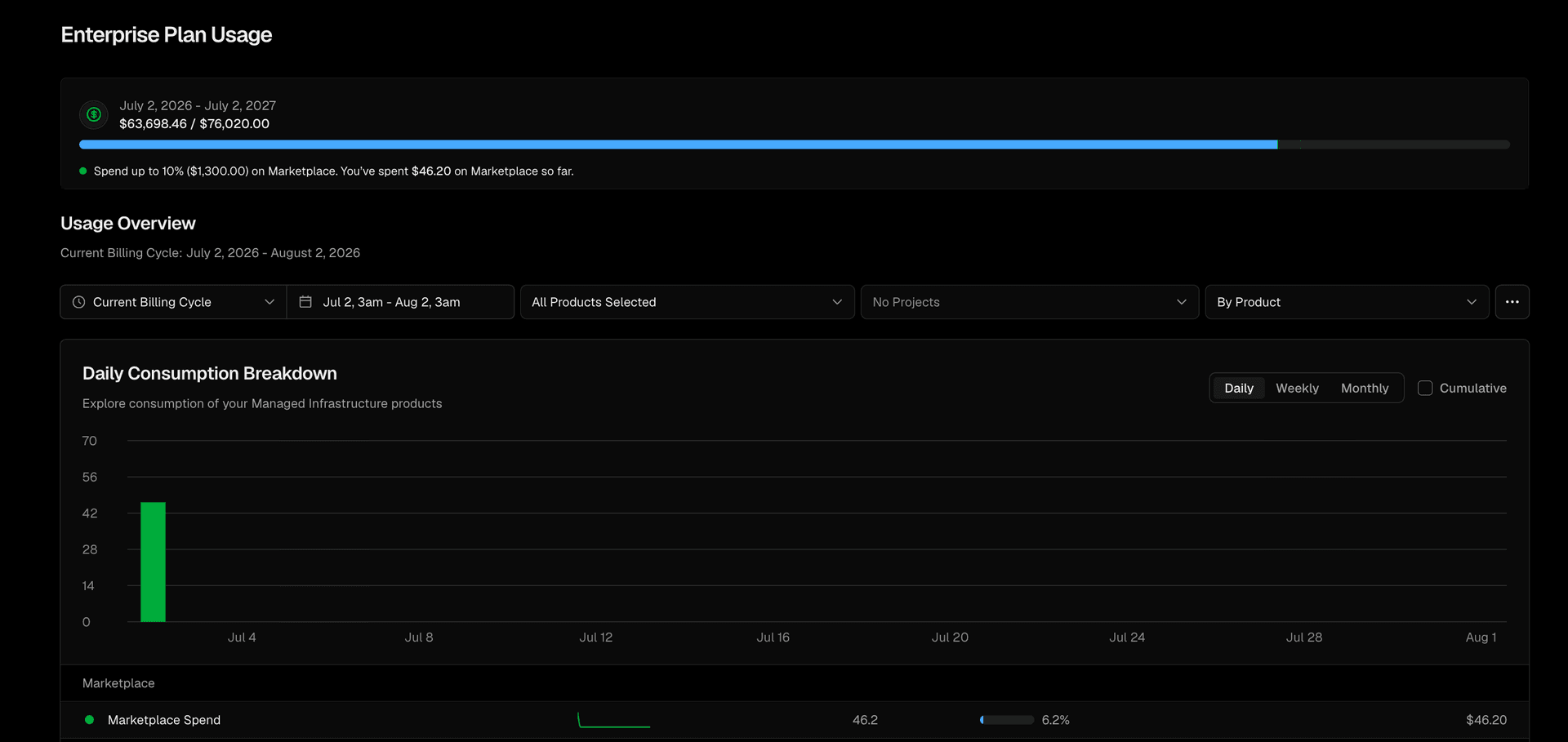The image size is (1568, 742).
Task: Click the 6.2% Marketplace usage bar
Action: coord(1007,720)
